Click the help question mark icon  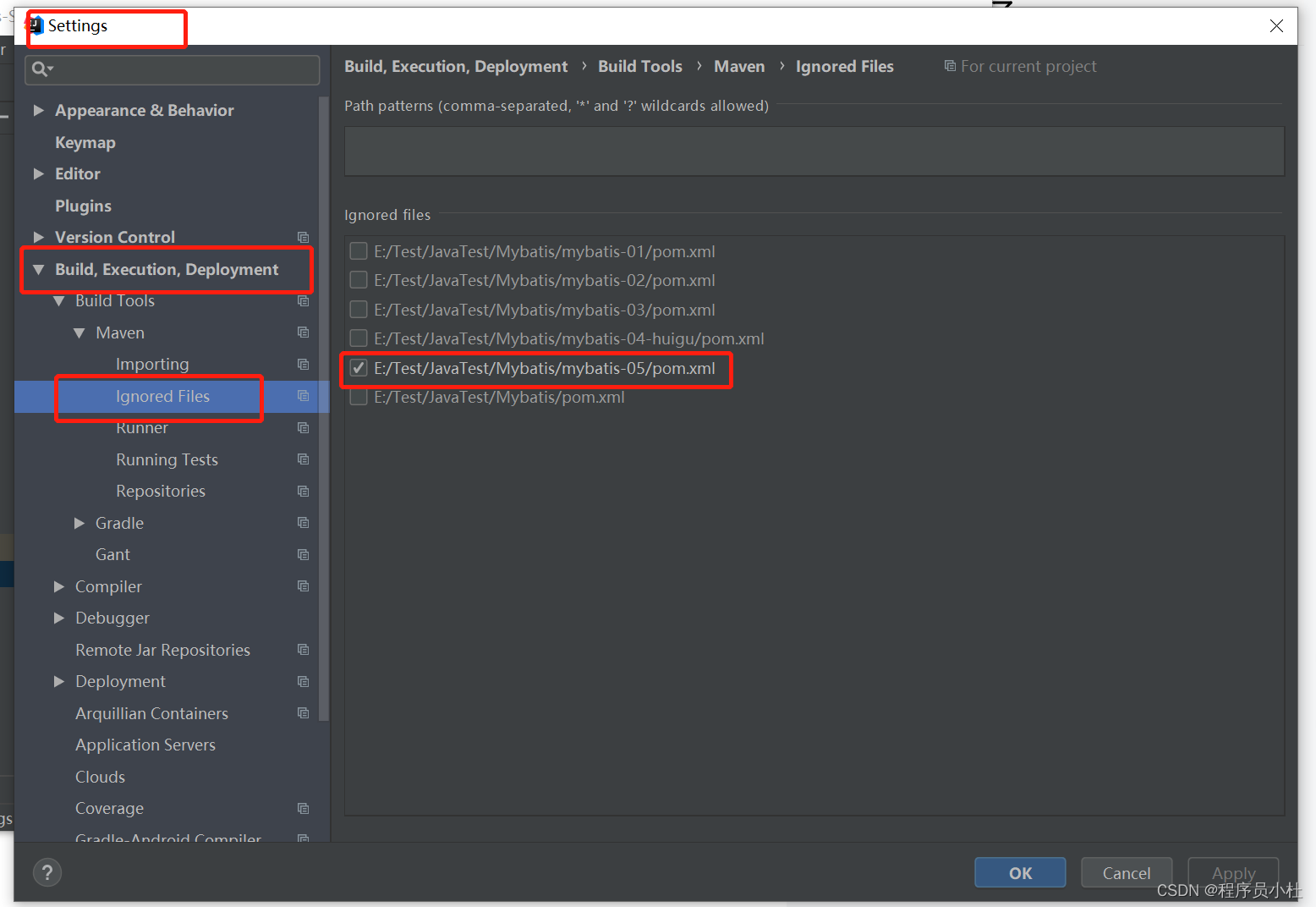click(47, 872)
